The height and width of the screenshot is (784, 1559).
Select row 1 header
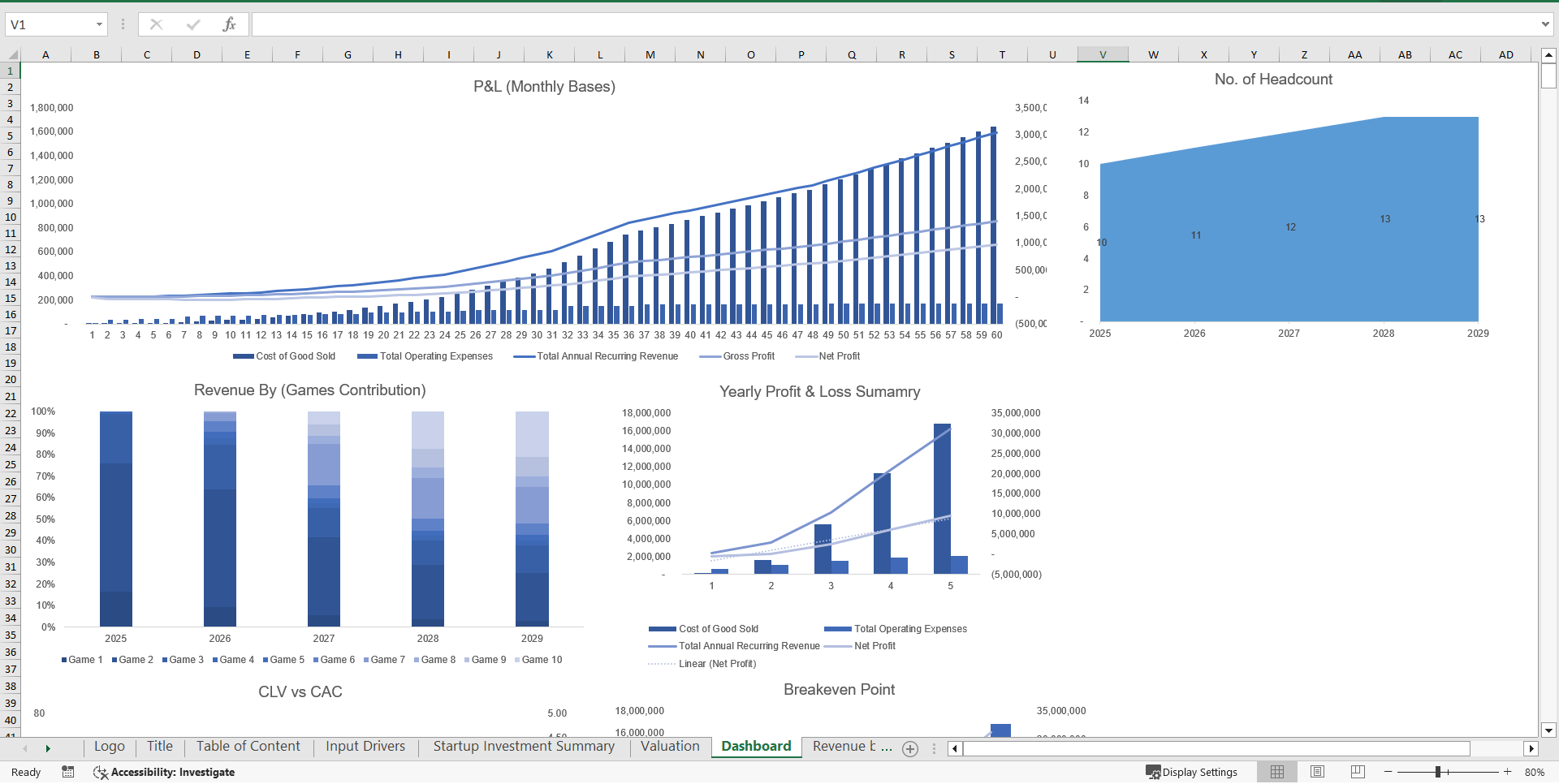coord(11,71)
